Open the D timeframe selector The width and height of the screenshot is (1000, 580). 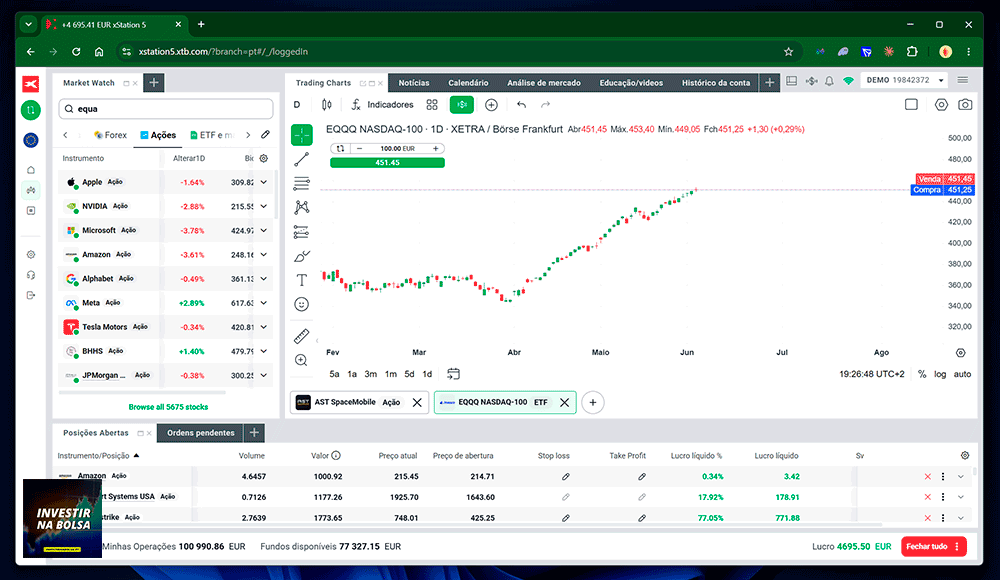[297, 105]
